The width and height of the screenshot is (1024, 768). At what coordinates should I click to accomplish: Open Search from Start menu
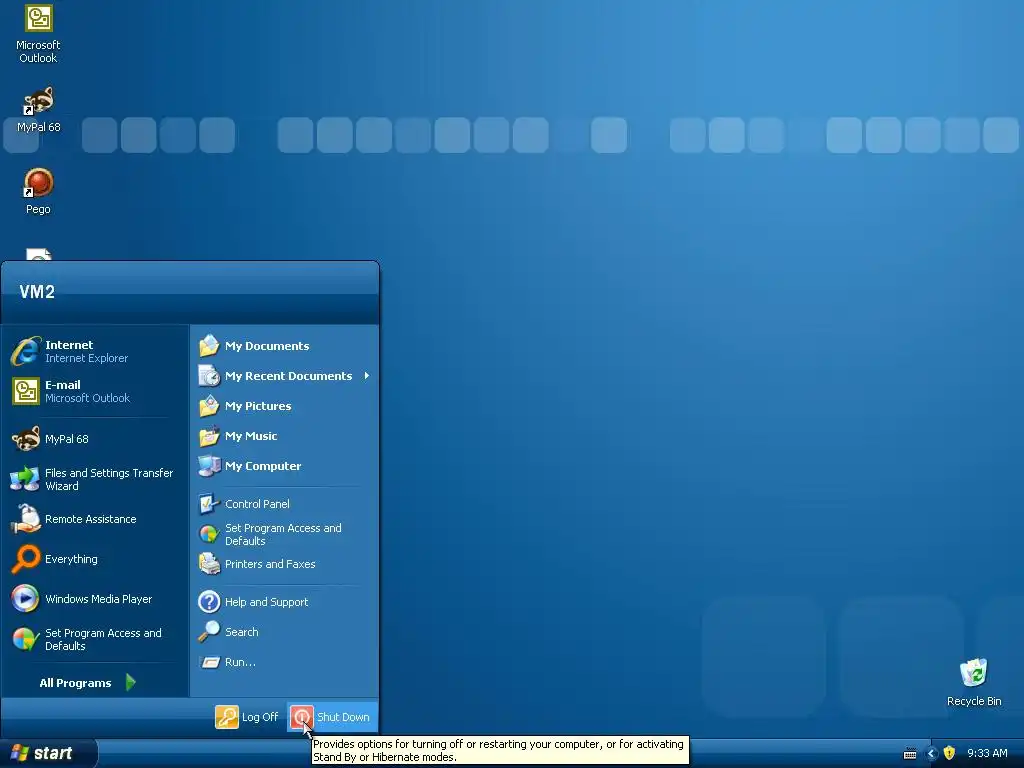(x=284, y=632)
